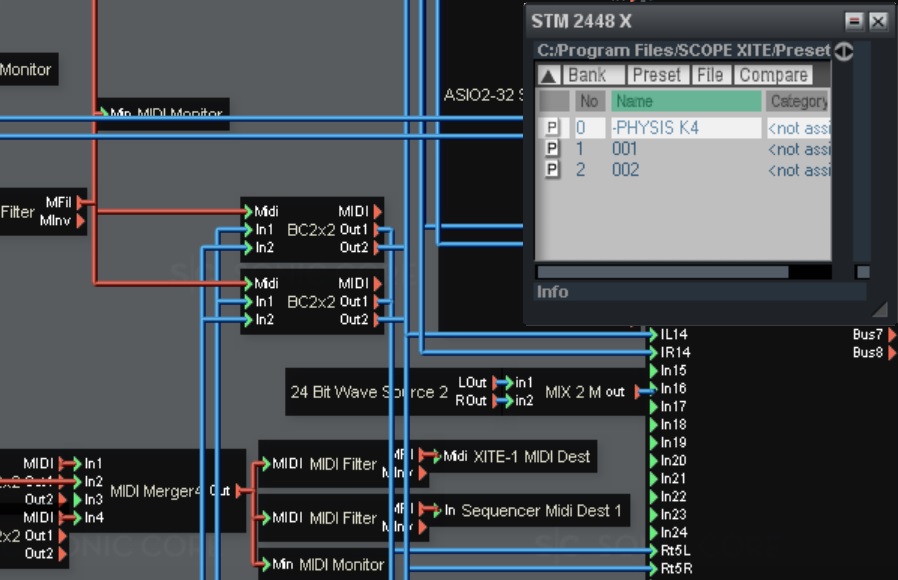Click the out pad of MIX 2 M
The height and width of the screenshot is (580, 898).
(x=637, y=392)
